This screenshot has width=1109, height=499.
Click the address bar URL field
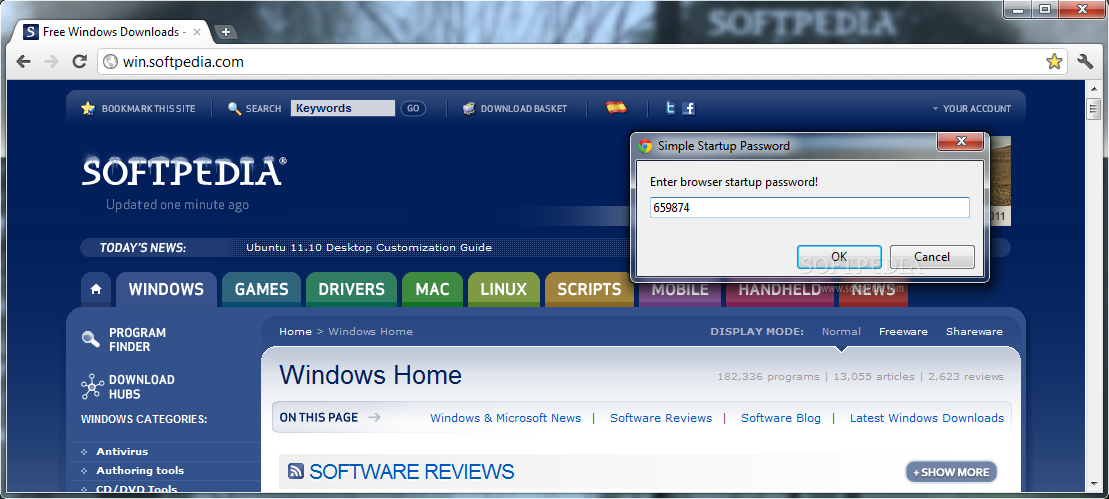point(580,61)
